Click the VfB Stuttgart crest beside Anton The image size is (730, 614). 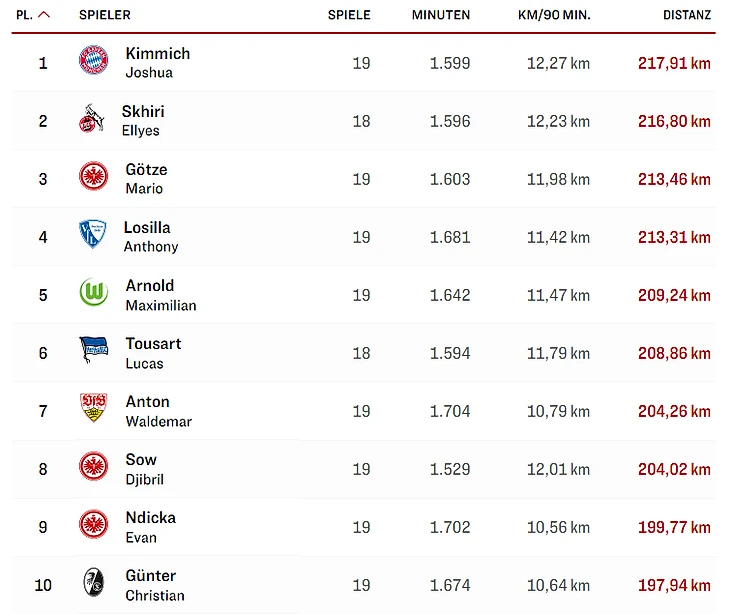click(93, 410)
